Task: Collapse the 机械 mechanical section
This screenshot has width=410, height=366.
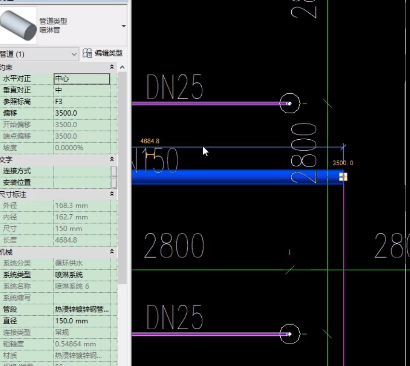Action: (112, 252)
